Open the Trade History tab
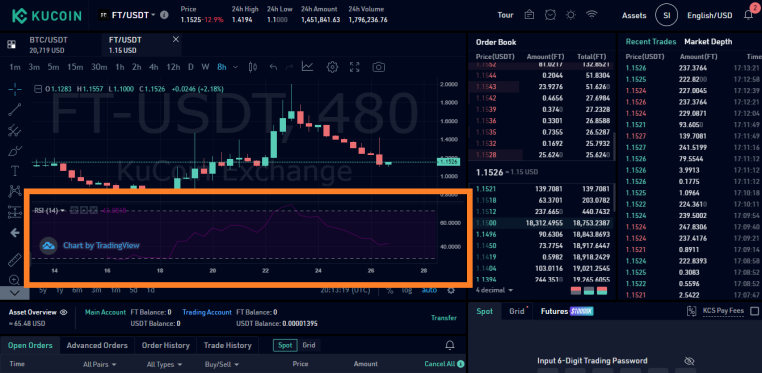The width and height of the screenshot is (762, 373). point(227,345)
